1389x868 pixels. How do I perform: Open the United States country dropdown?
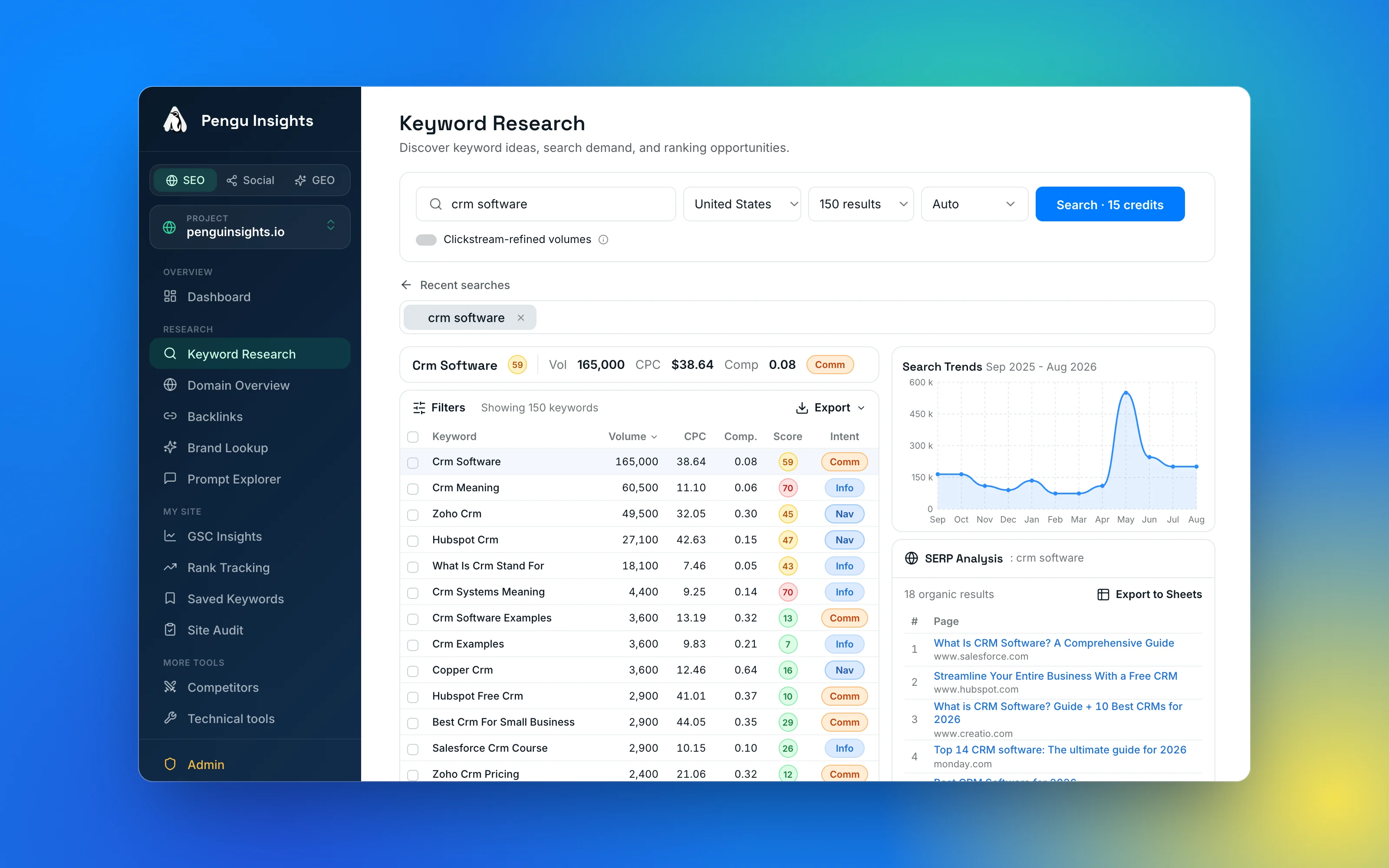(x=741, y=204)
